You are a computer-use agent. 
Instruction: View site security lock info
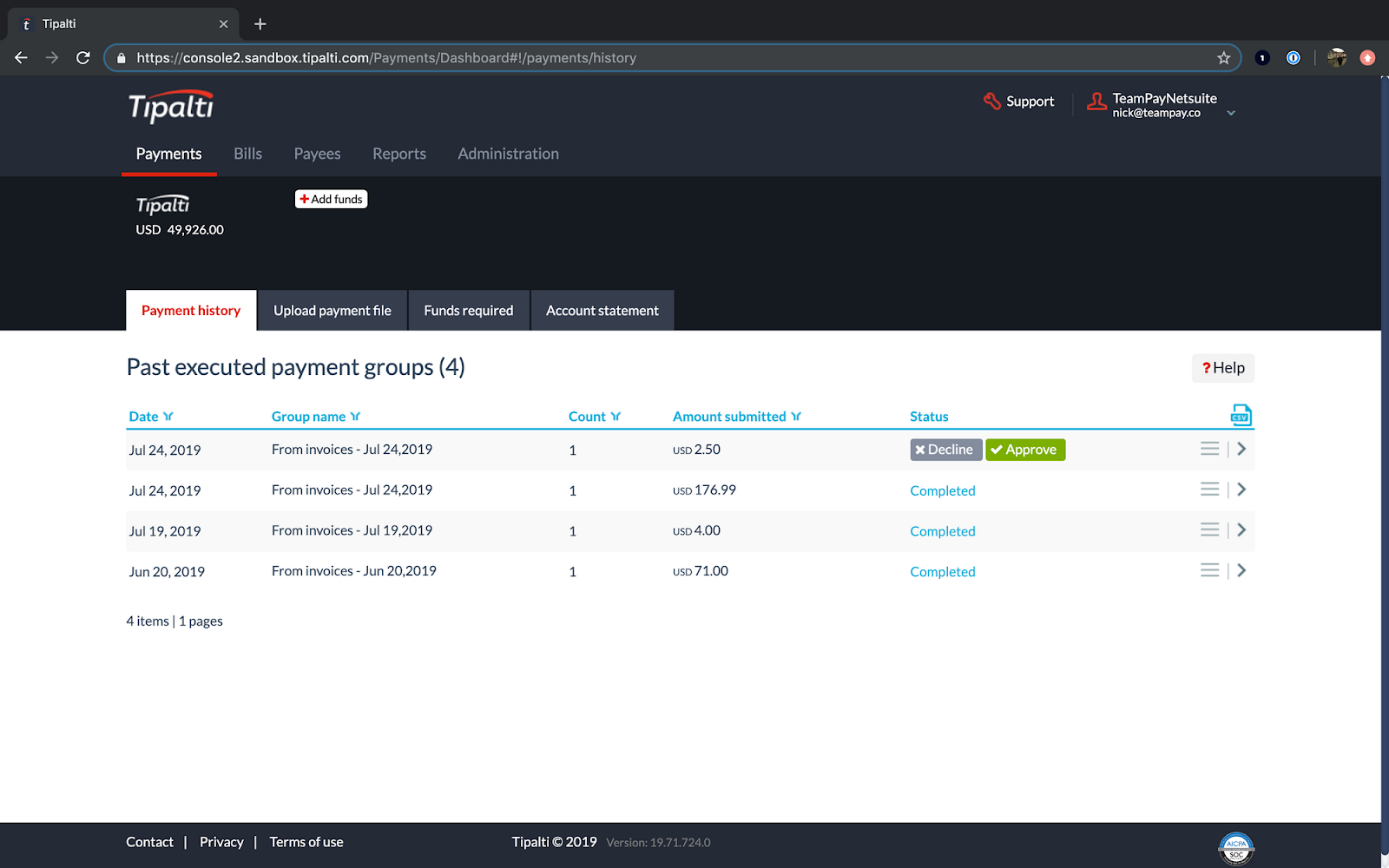[x=122, y=58]
